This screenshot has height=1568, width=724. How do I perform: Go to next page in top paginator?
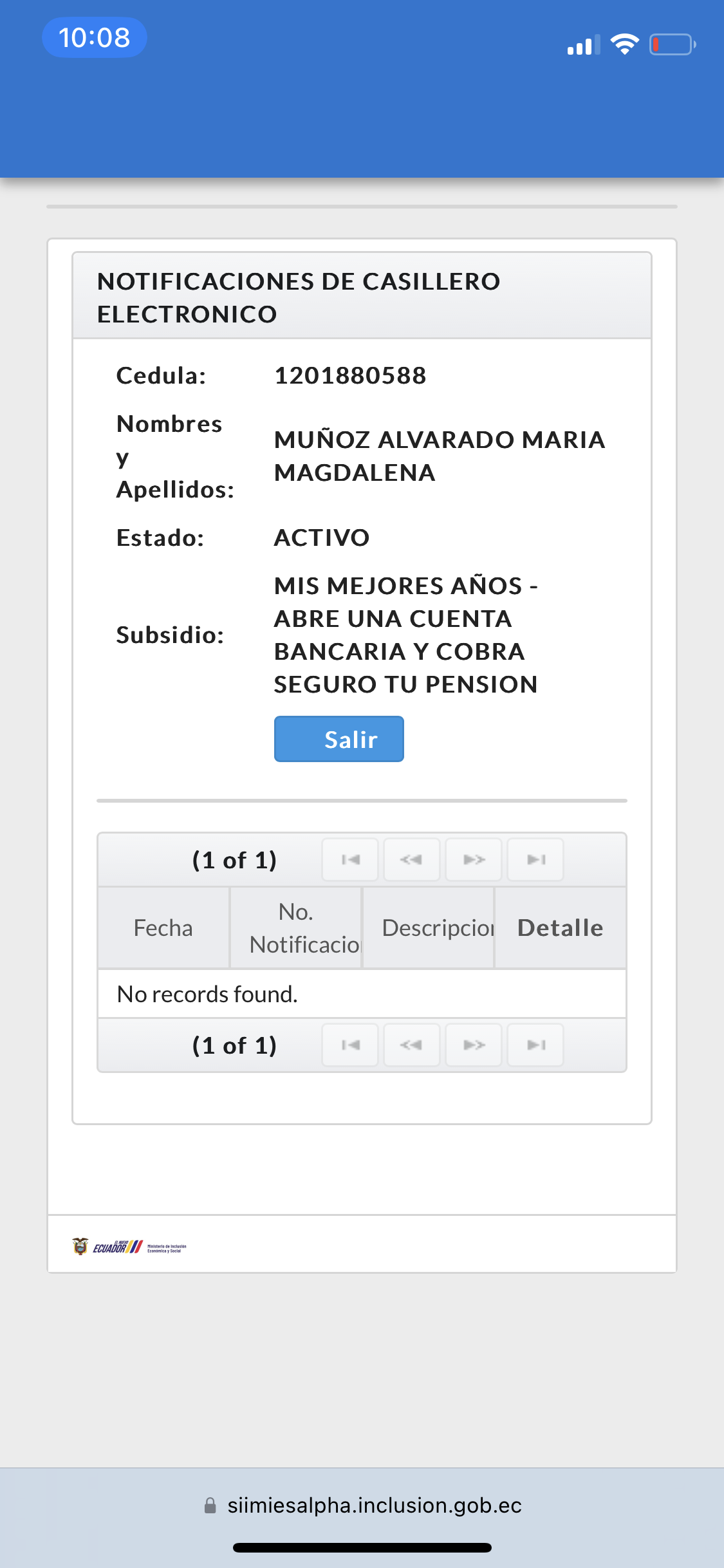[x=474, y=859]
